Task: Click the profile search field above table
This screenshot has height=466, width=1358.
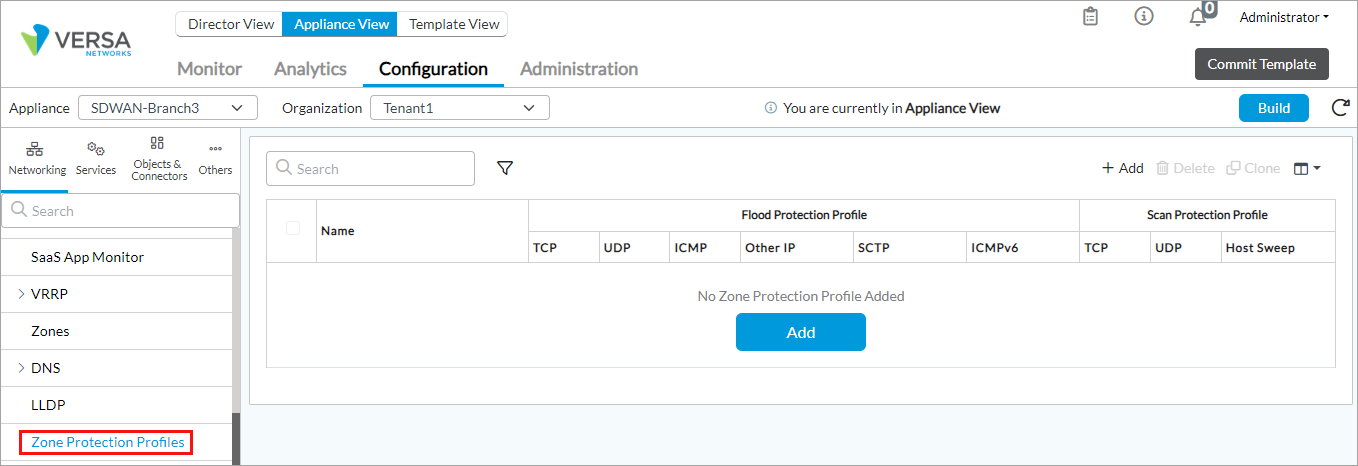Action: click(x=371, y=169)
